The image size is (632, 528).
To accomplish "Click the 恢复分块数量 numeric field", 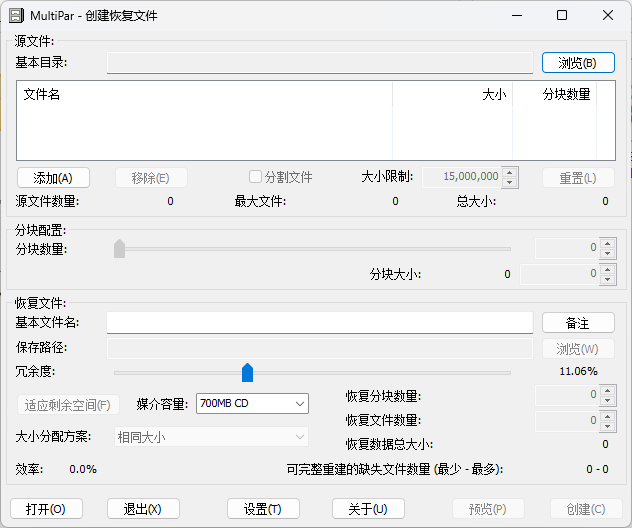I will point(567,395).
